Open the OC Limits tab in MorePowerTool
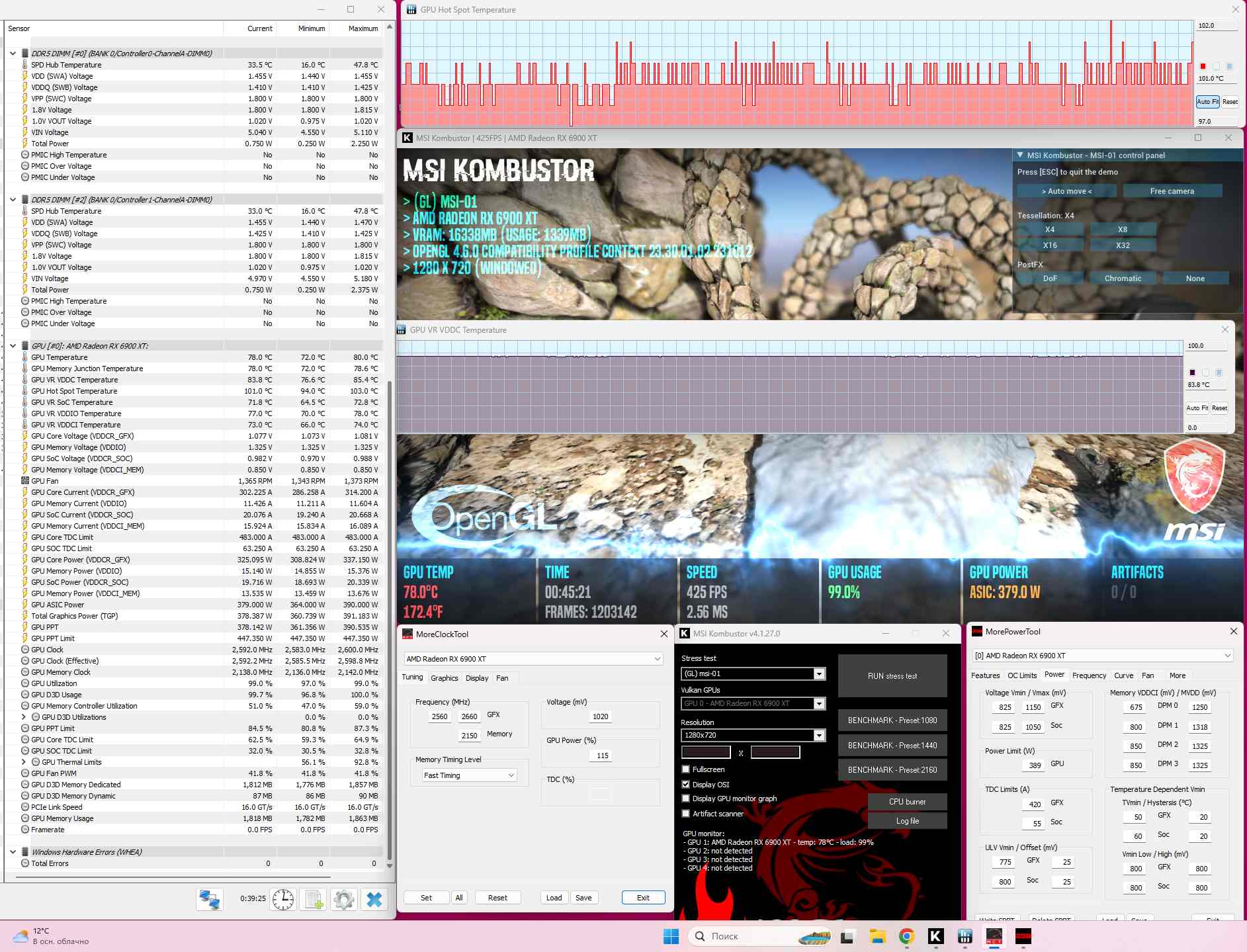 click(x=1022, y=675)
